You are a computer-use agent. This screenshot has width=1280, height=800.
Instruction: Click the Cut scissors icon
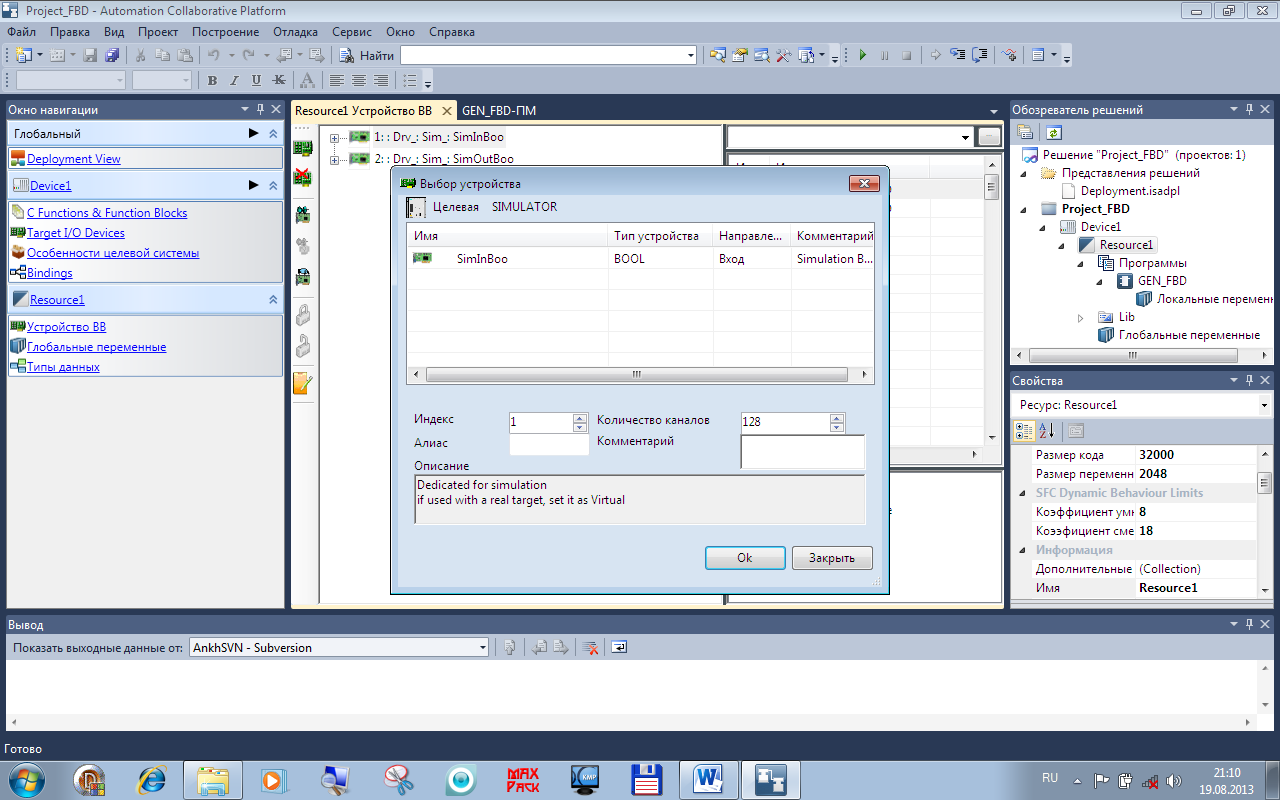(141, 56)
